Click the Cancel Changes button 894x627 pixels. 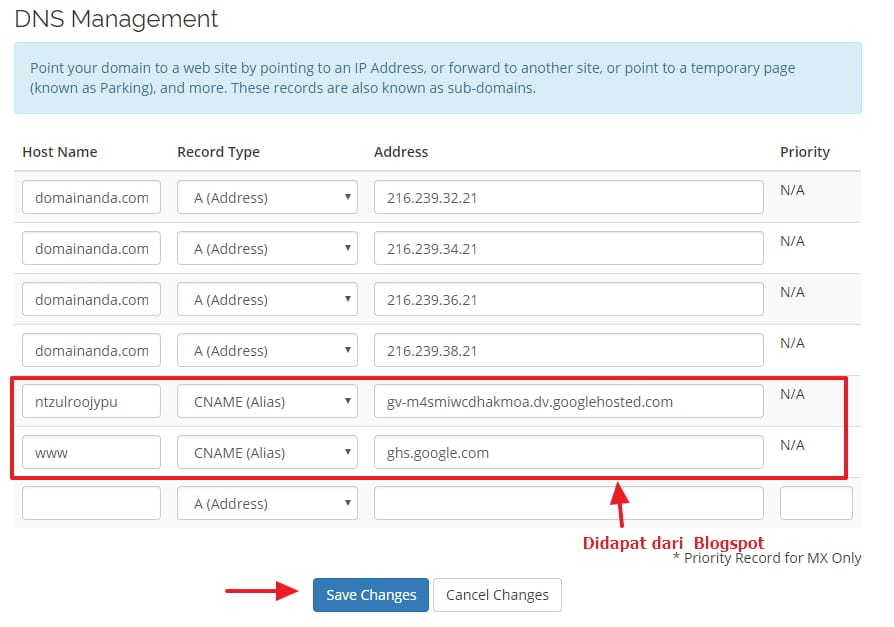pyautogui.click(x=497, y=595)
